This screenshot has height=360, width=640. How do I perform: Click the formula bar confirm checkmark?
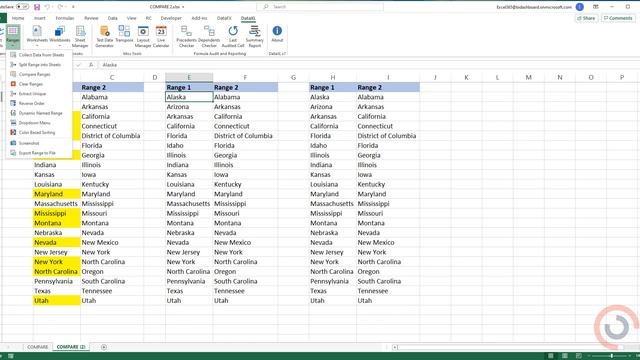click(x=79, y=65)
